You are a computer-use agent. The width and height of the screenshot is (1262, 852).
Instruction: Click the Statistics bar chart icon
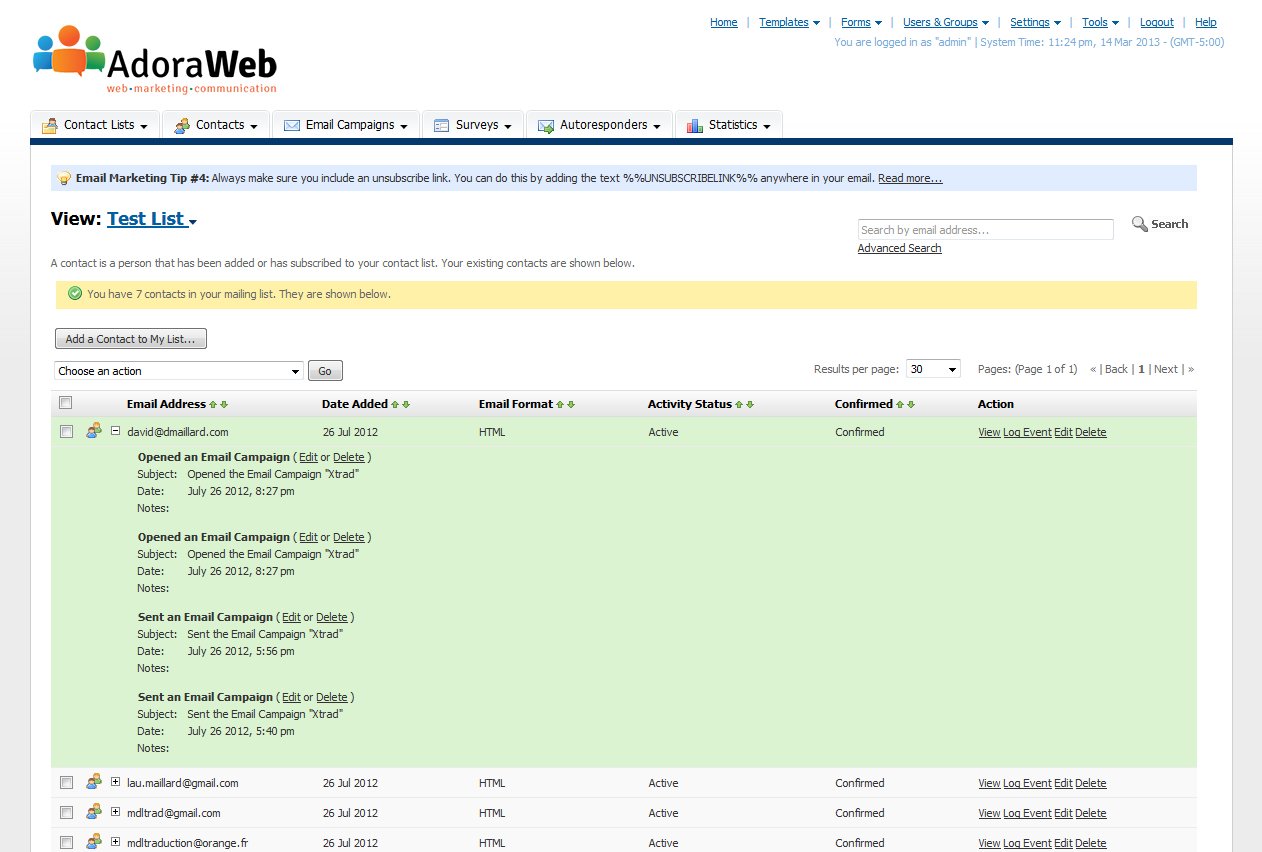point(694,126)
